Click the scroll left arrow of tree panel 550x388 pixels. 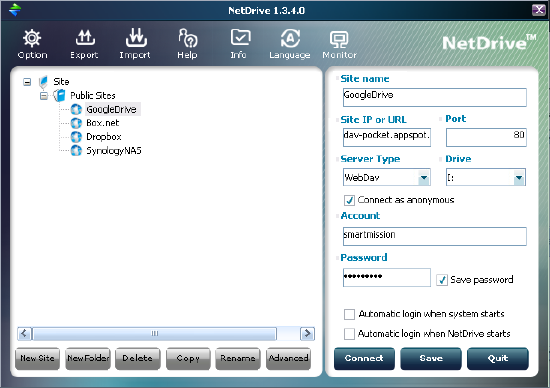24,334
